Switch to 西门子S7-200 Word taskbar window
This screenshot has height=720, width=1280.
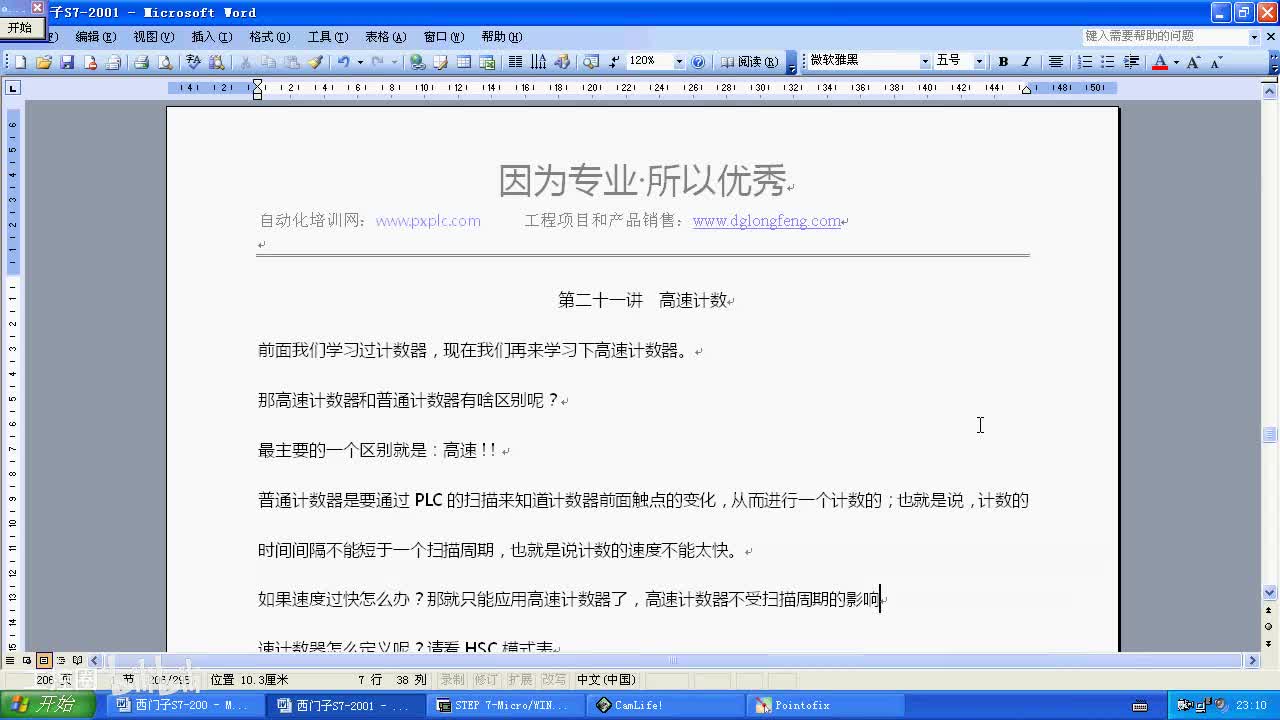point(185,705)
